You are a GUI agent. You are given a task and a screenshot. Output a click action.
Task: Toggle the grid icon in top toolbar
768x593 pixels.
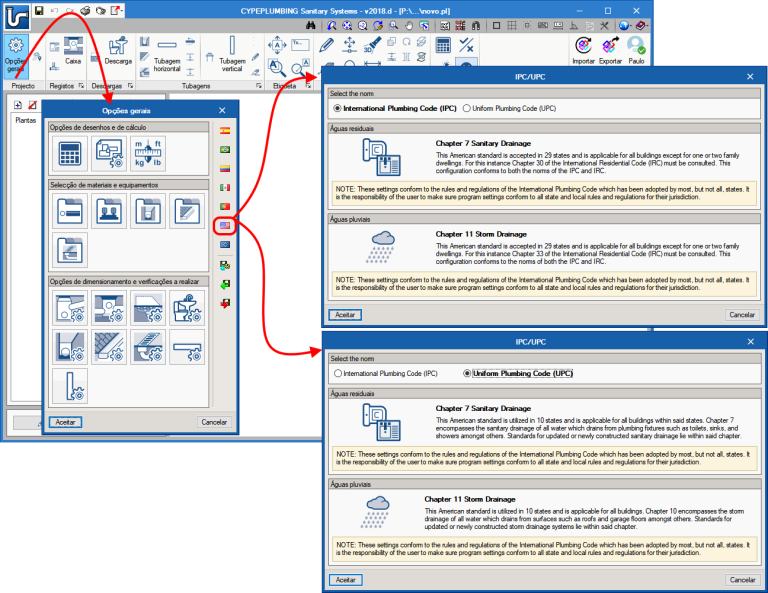tap(511, 25)
